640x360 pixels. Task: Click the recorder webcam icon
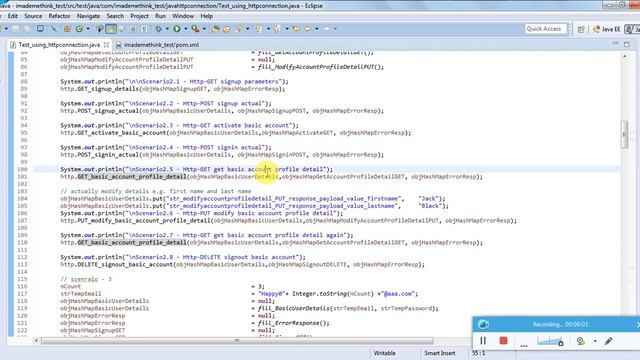[580, 341]
